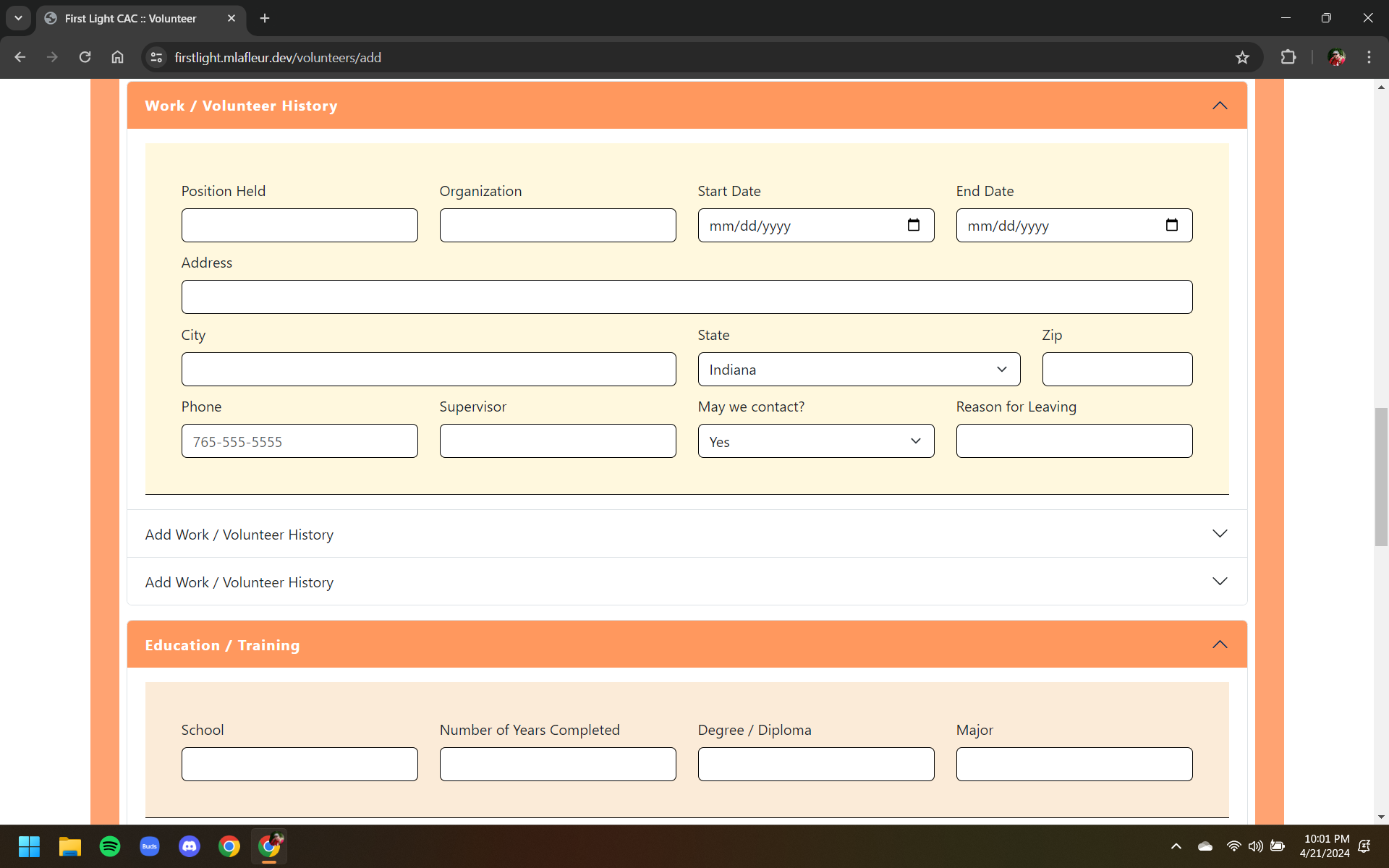The width and height of the screenshot is (1389, 868).
Task: Collapse the Work / Volunteer History section
Action: pos(1220,106)
